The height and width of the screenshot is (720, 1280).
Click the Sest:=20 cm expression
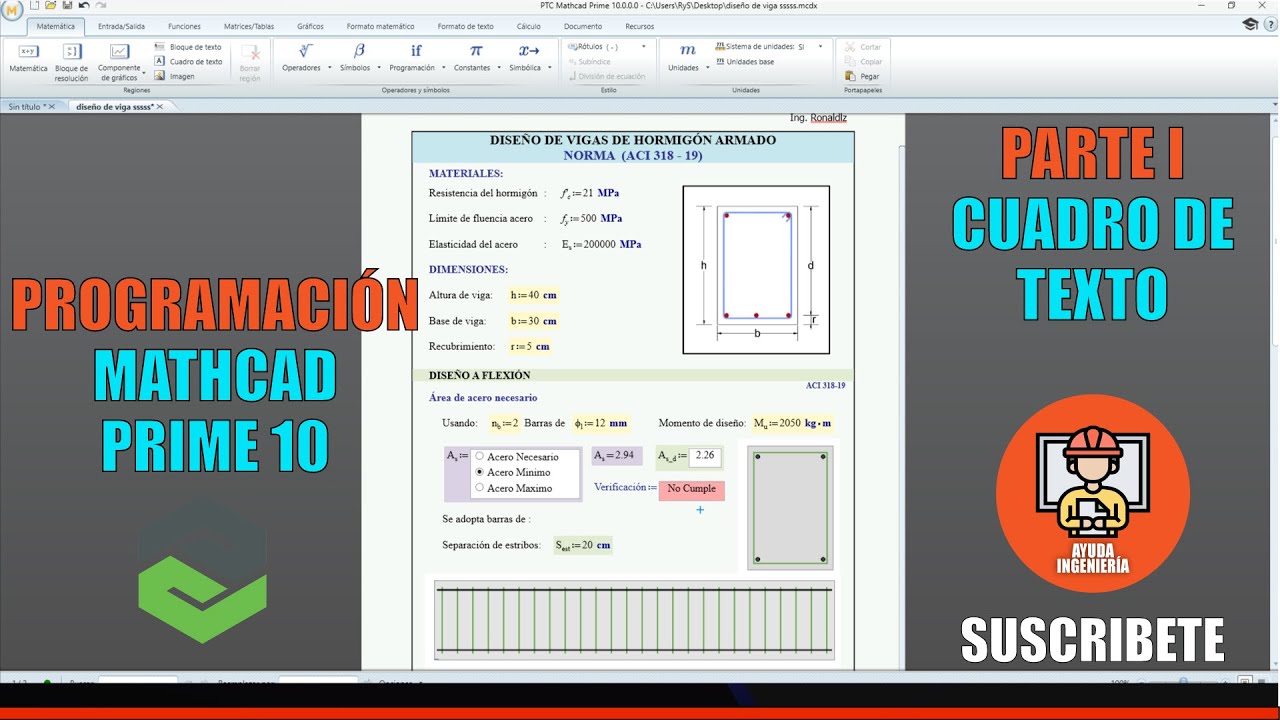(583, 545)
